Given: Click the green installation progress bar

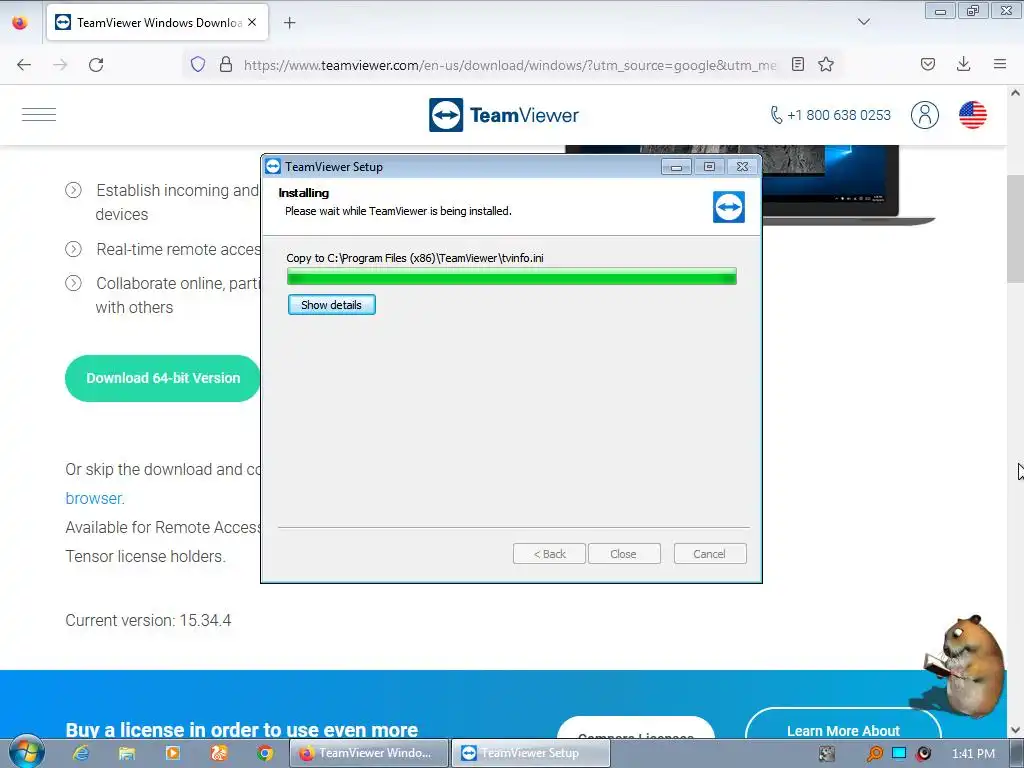Looking at the screenshot, I should (x=512, y=277).
